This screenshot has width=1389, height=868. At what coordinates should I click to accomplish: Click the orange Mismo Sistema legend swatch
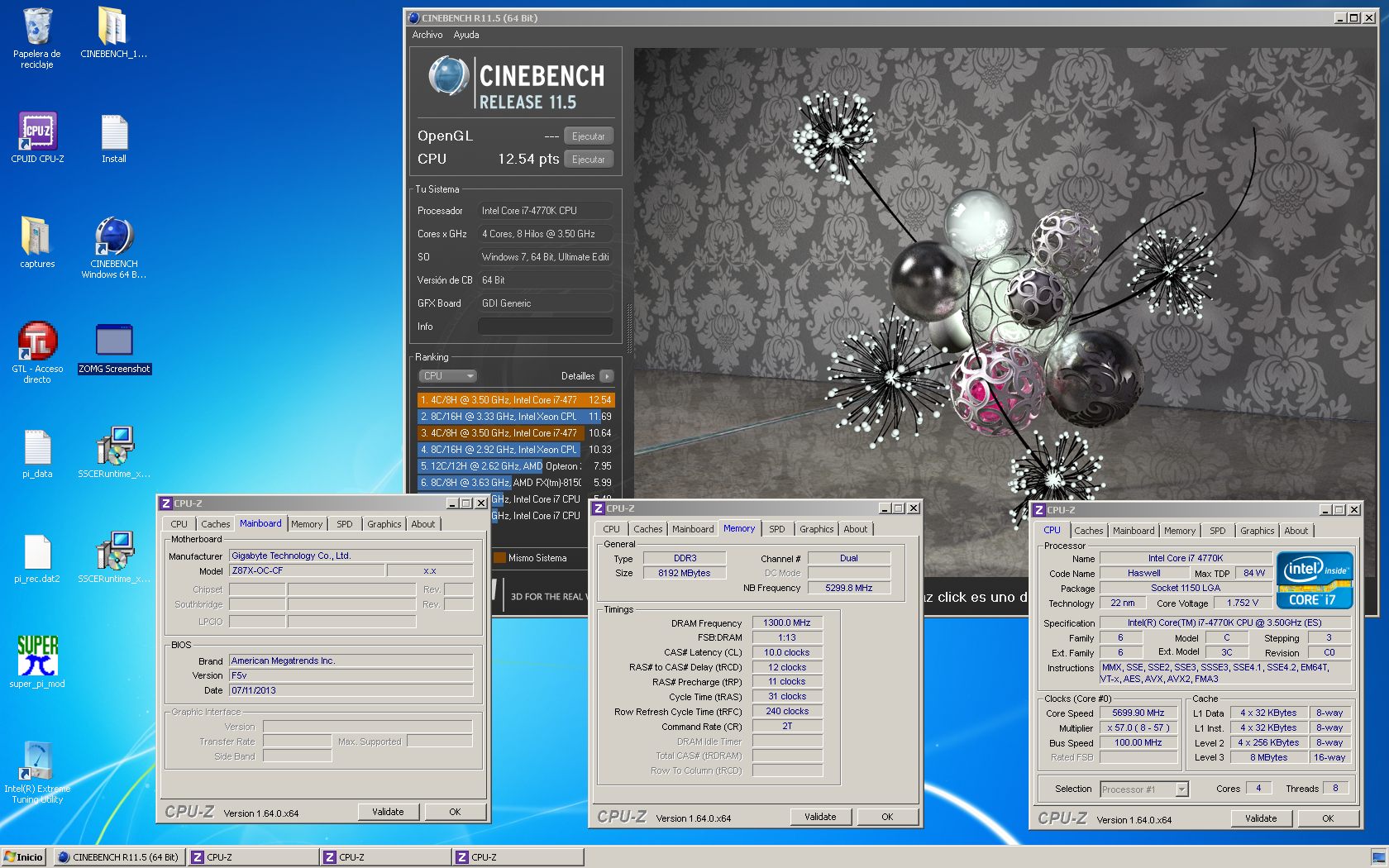pos(499,558)
